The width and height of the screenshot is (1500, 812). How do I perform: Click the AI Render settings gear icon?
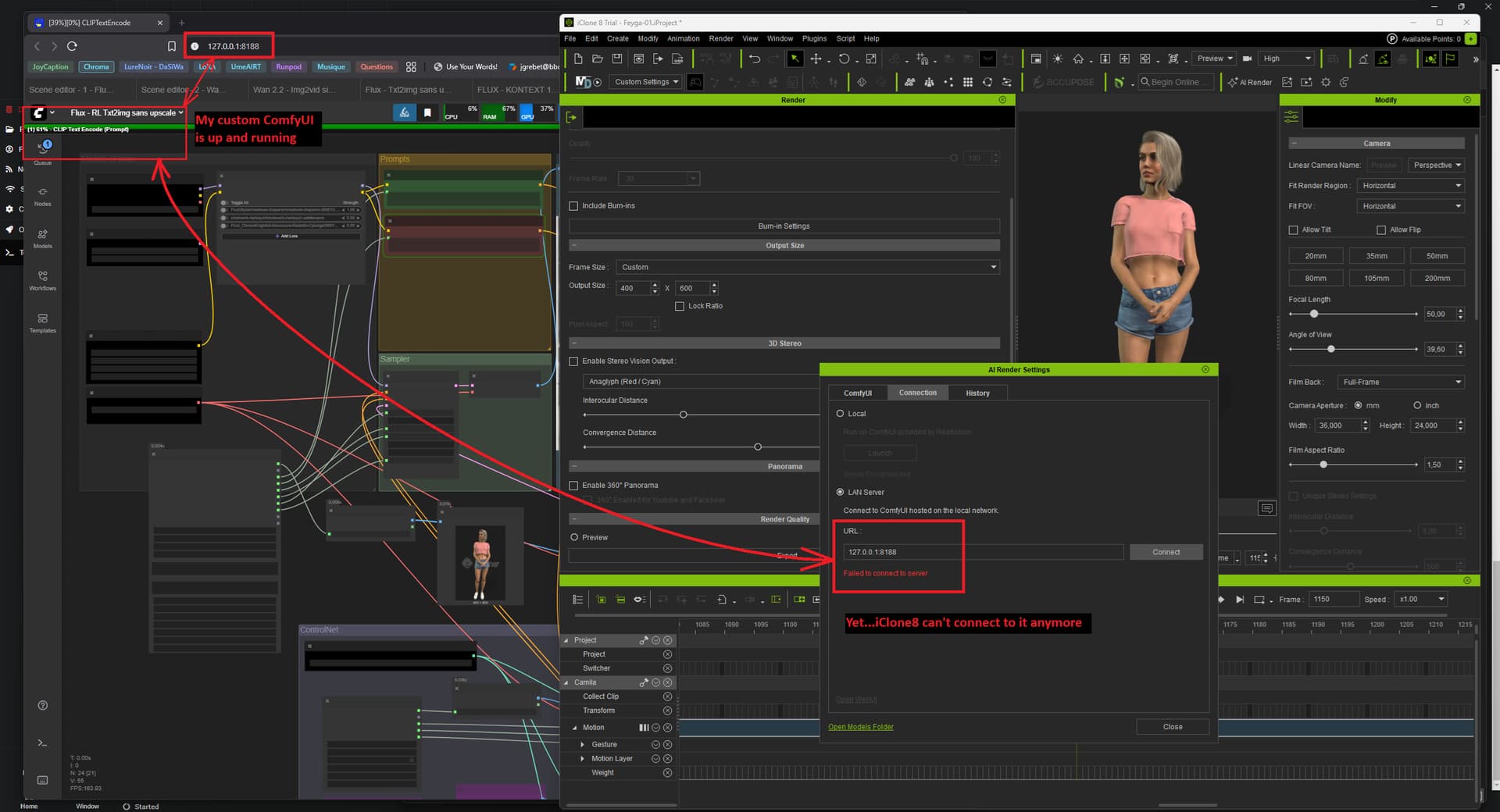(1326, 82)
